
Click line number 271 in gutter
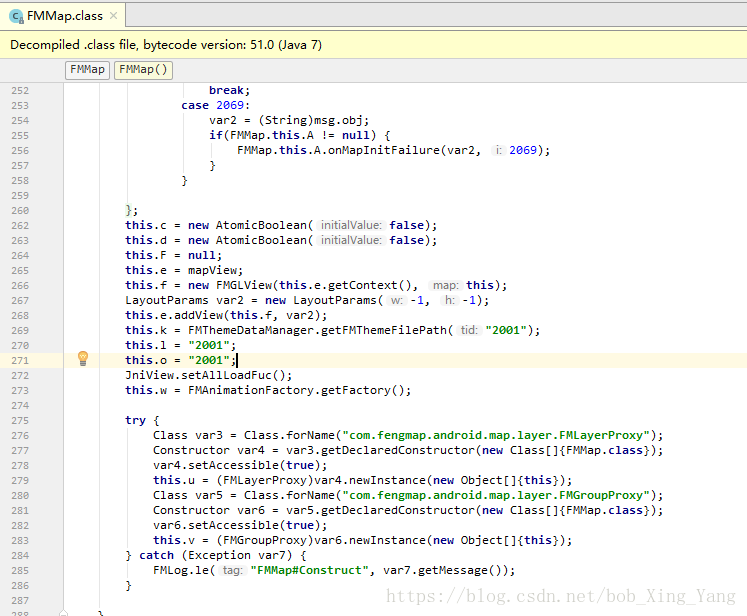pos(20,361)
